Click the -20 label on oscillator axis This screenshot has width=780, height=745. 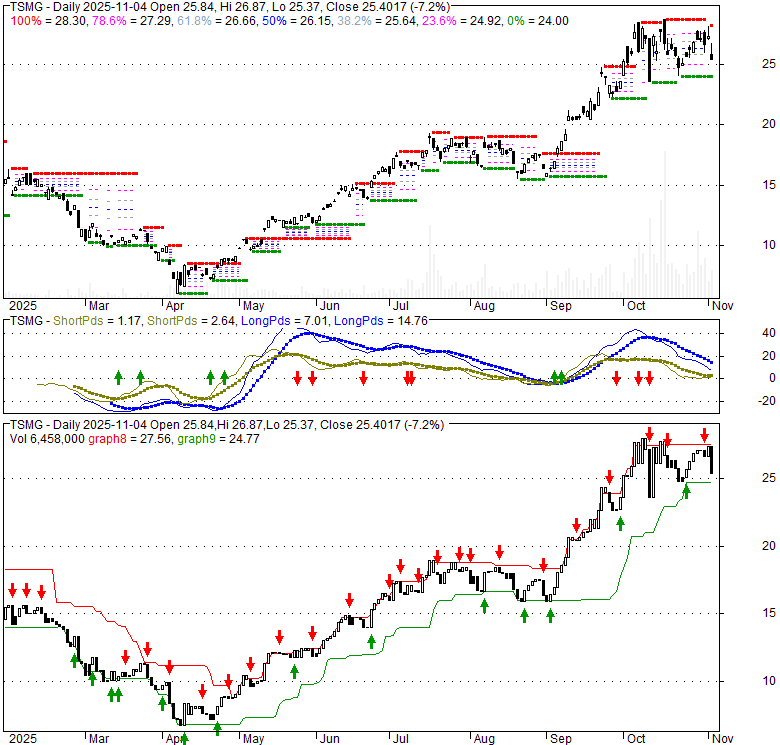coord(767,400)
